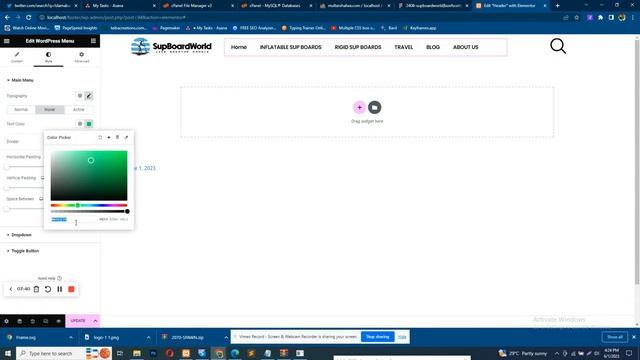Screen dimensions: 640x360
Task: Activate the eyedropper tool in Color Picker
Action: [x=126, y=138]
